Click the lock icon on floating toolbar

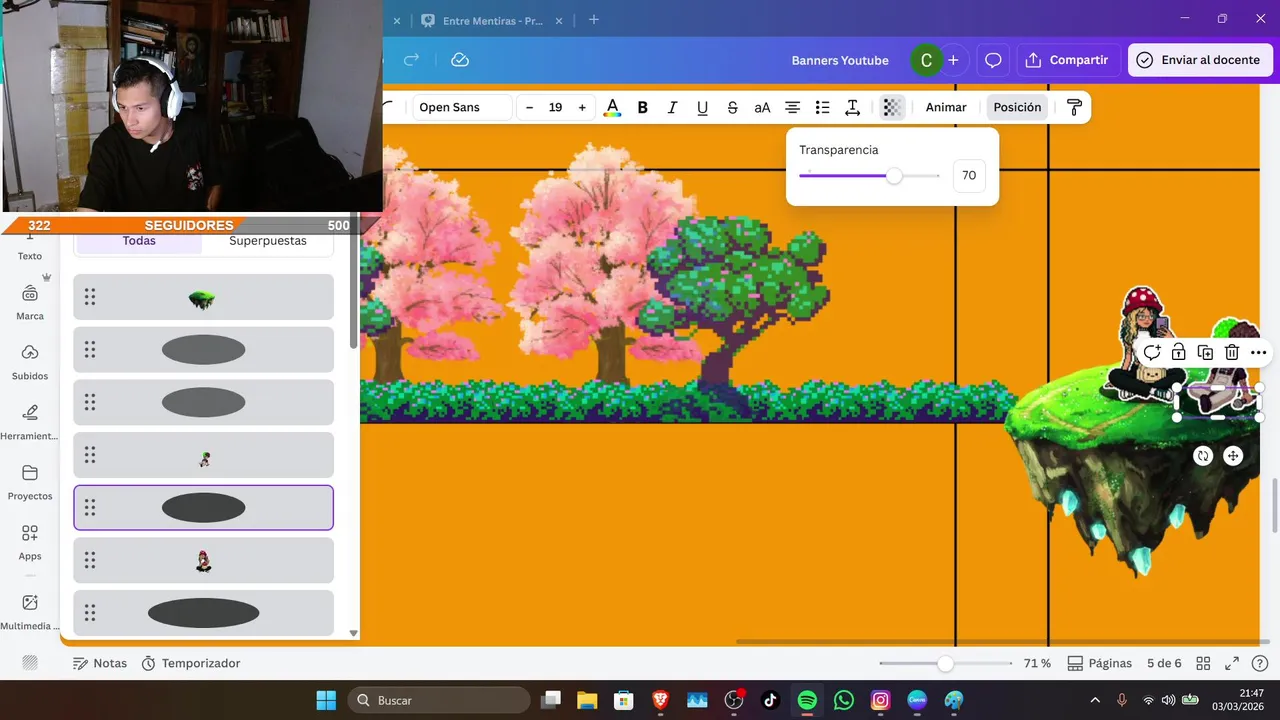[x=1179, y=352]
